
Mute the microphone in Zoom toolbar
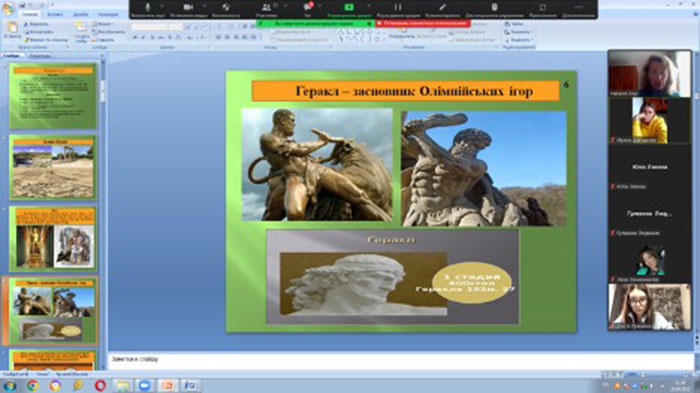click(148, 7)
